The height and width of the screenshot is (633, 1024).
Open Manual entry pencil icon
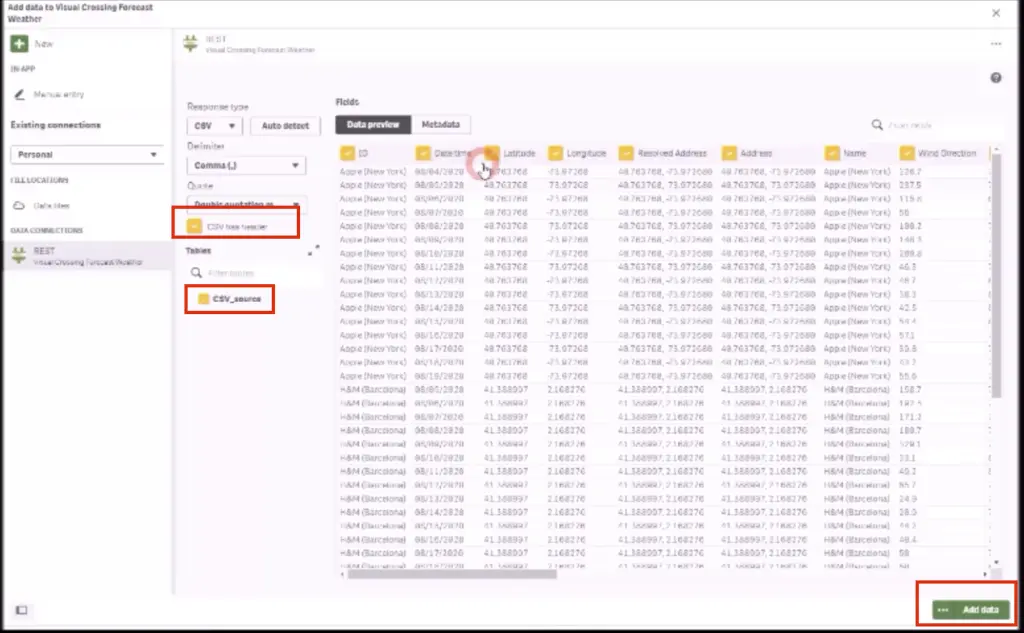click(x=20, y=94)
